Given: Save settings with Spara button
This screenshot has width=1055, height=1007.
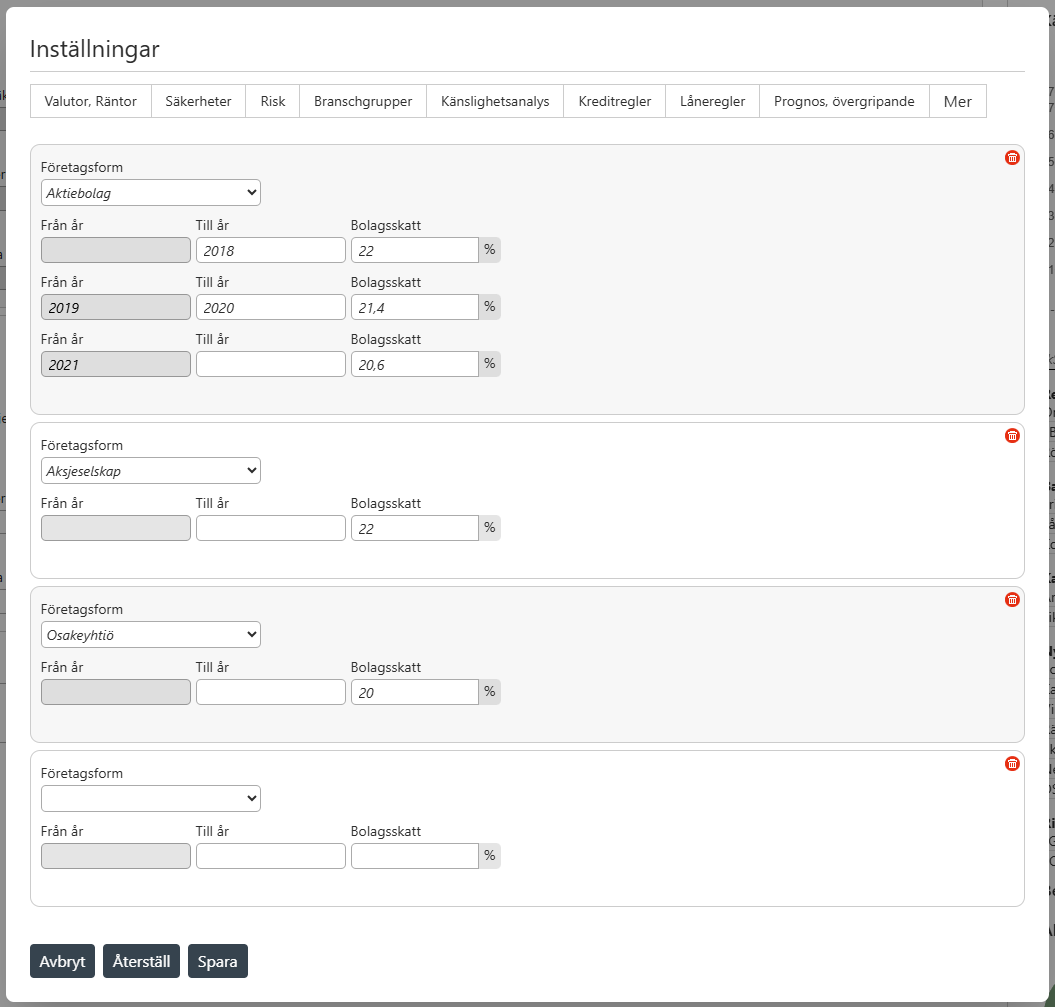Looking at the screenshot, I should (218, 961).
